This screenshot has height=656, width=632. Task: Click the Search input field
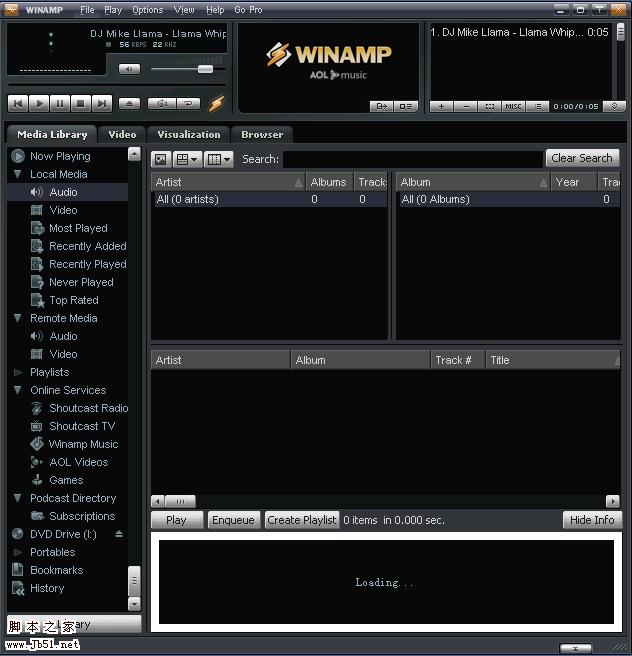click(x=413, y=159)
